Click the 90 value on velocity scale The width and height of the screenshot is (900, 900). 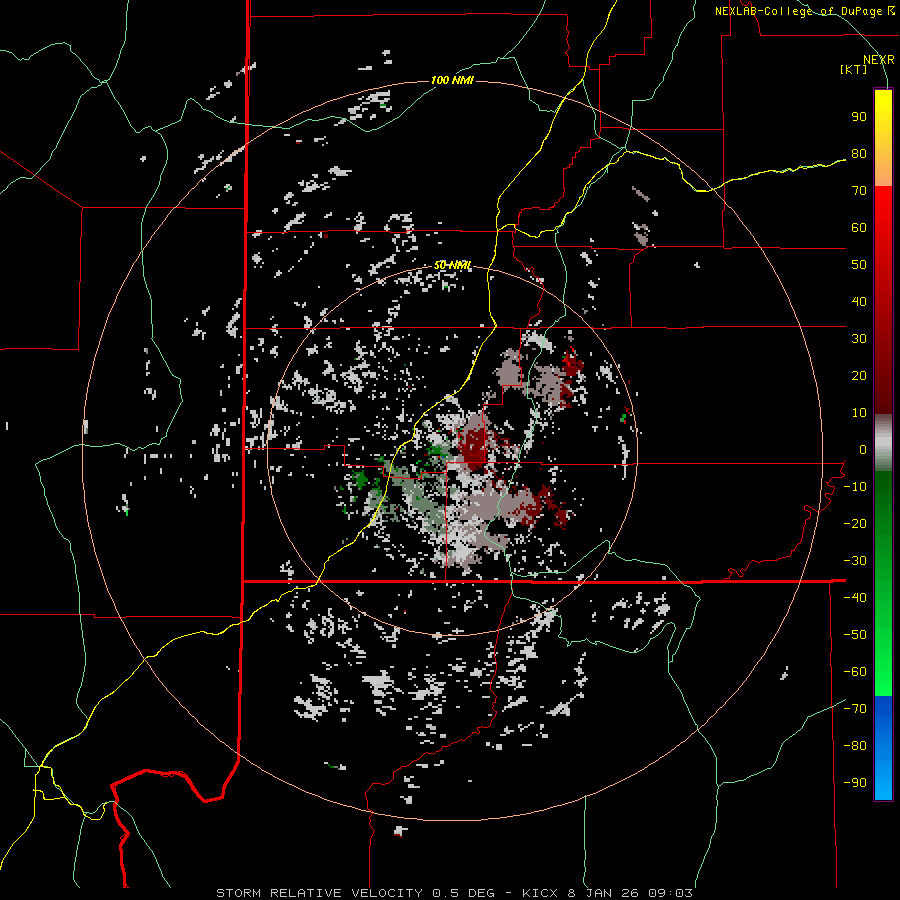[x=859, y=117]
